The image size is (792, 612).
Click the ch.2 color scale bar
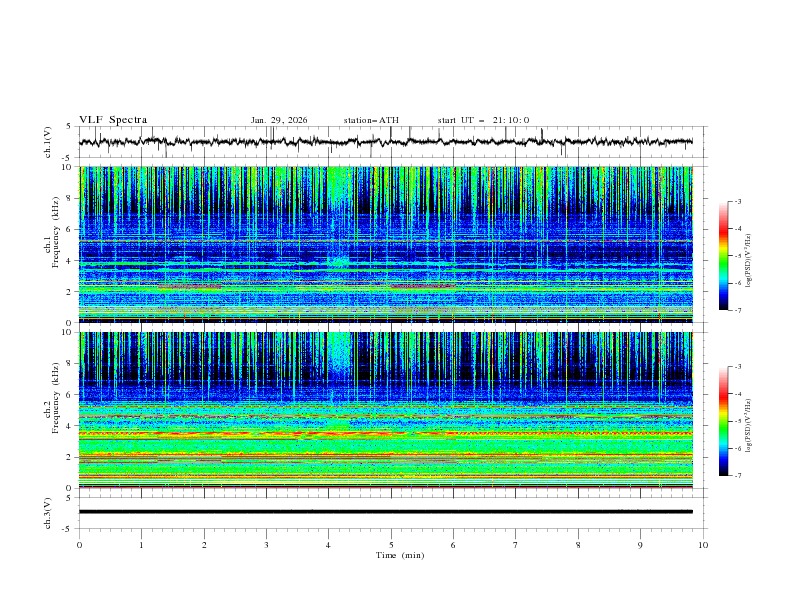click(x=723, y=421)
